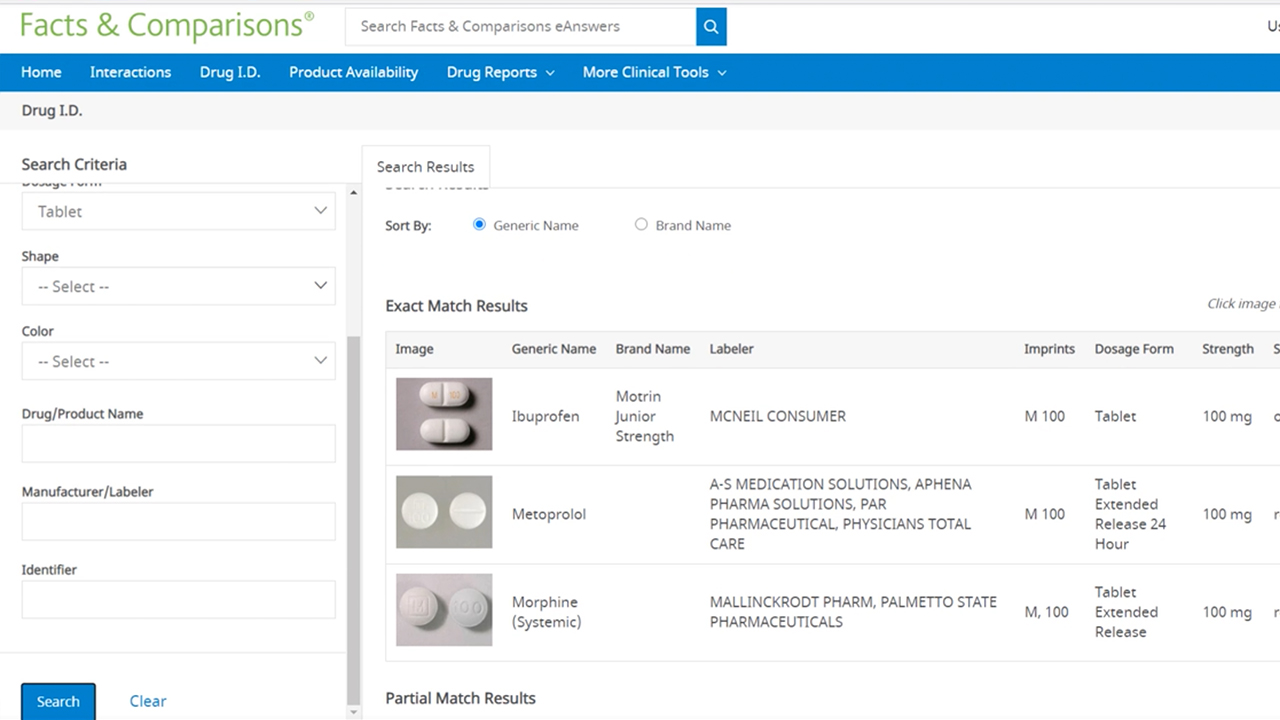Select the Generic Name sort radio button
This screenshot has height=720, width=1280.
479,225
